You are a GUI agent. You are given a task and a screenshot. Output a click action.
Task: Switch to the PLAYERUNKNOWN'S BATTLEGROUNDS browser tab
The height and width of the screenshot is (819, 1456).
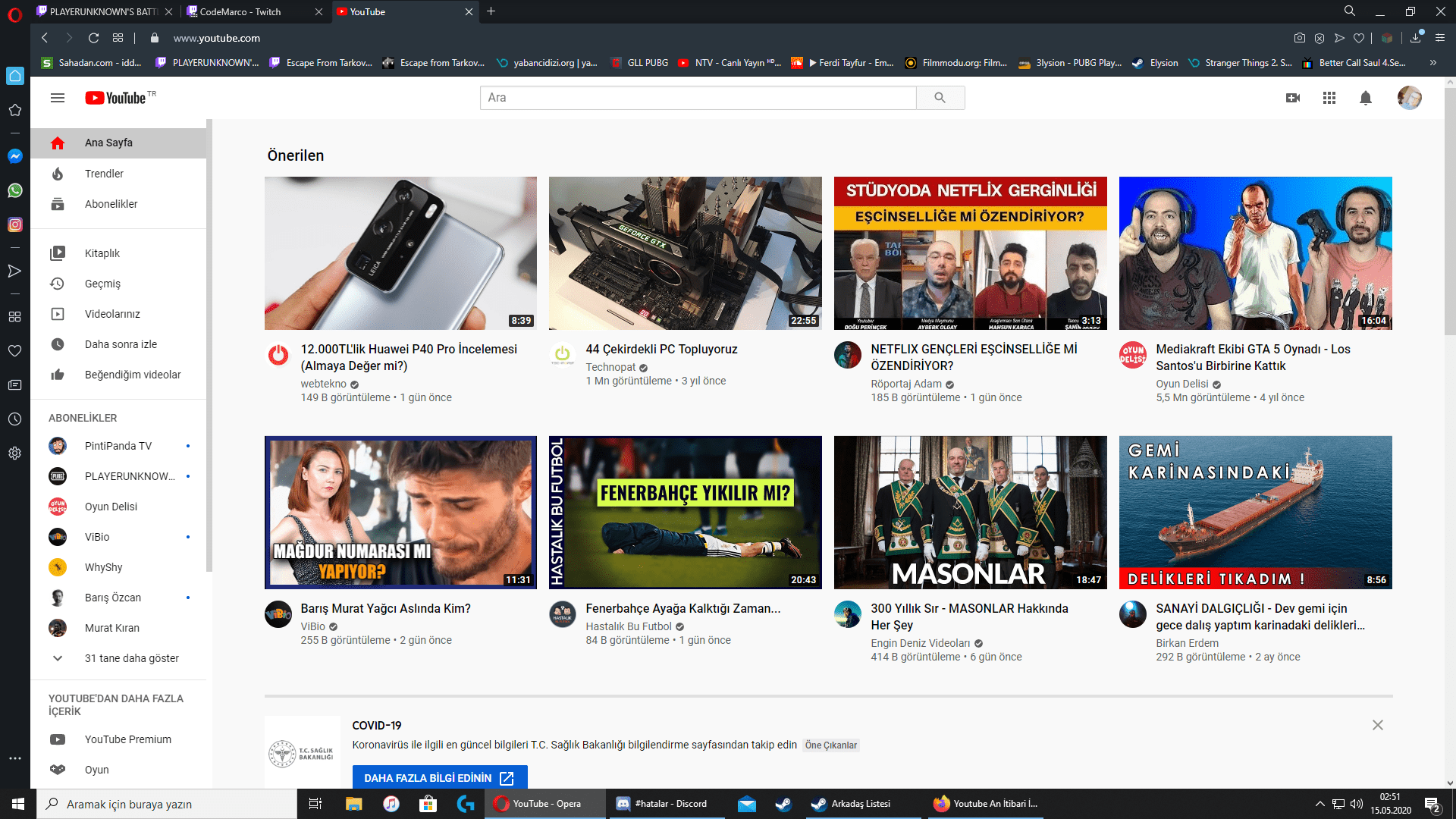coord(104,11)
